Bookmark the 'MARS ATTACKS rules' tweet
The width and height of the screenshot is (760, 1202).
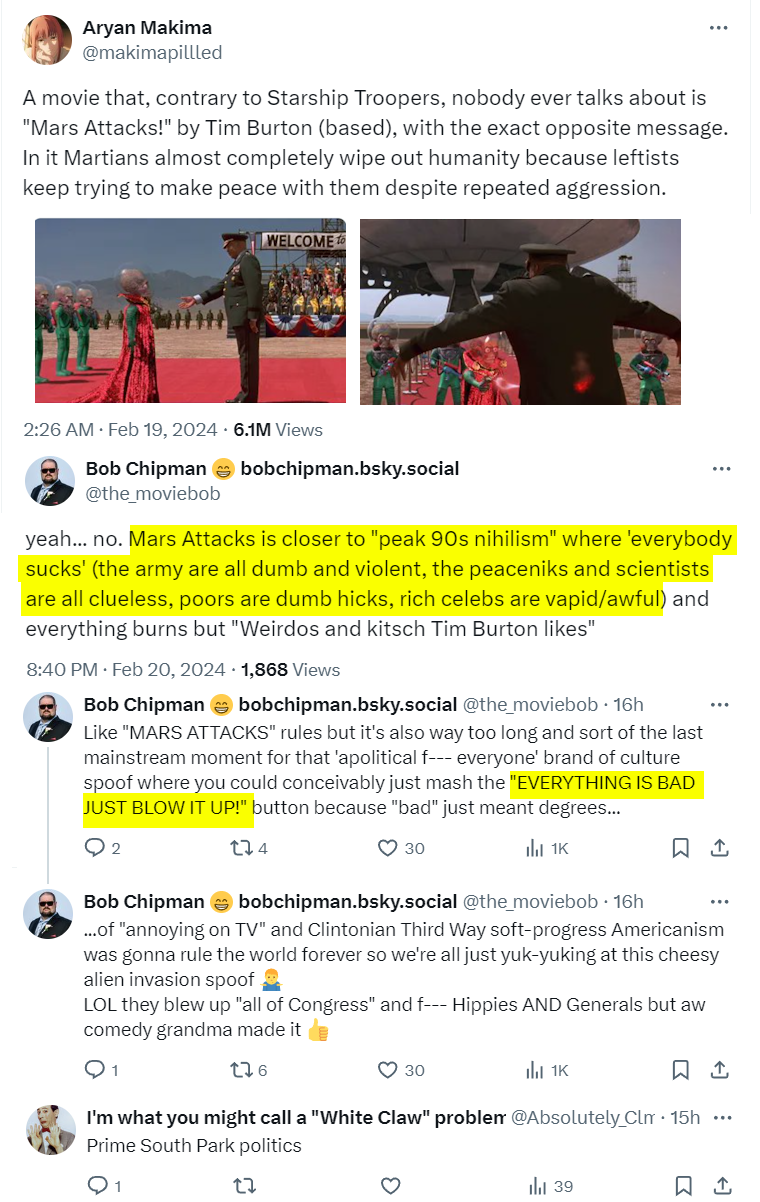[x=681, y=848]
